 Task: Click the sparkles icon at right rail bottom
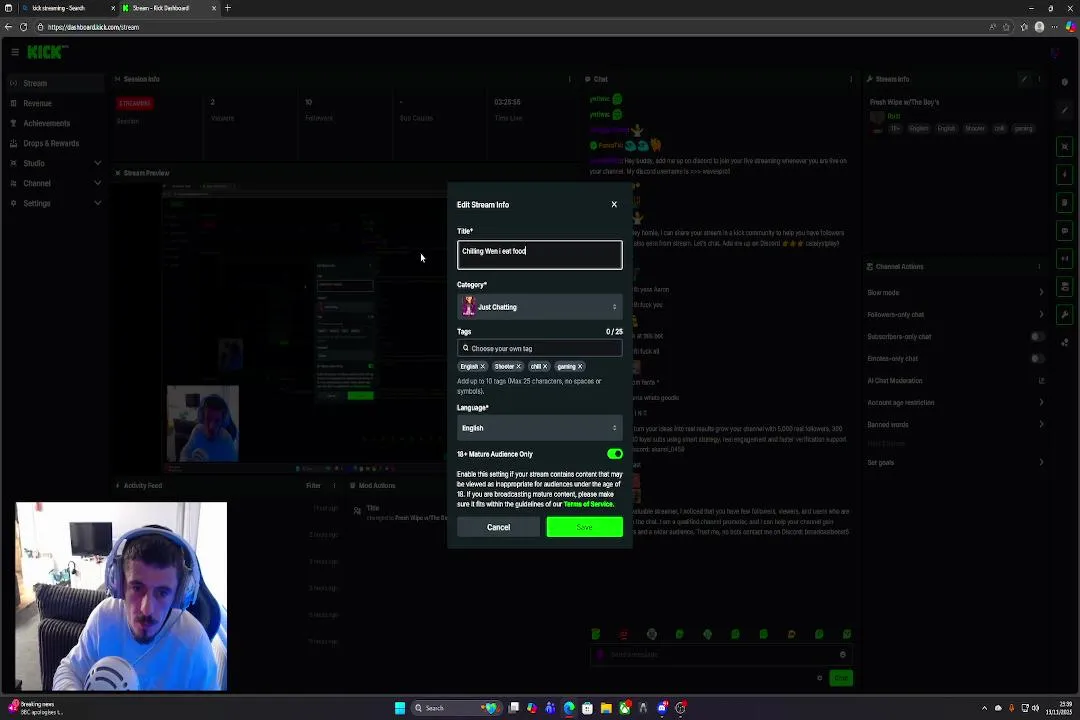[1064, 342]
